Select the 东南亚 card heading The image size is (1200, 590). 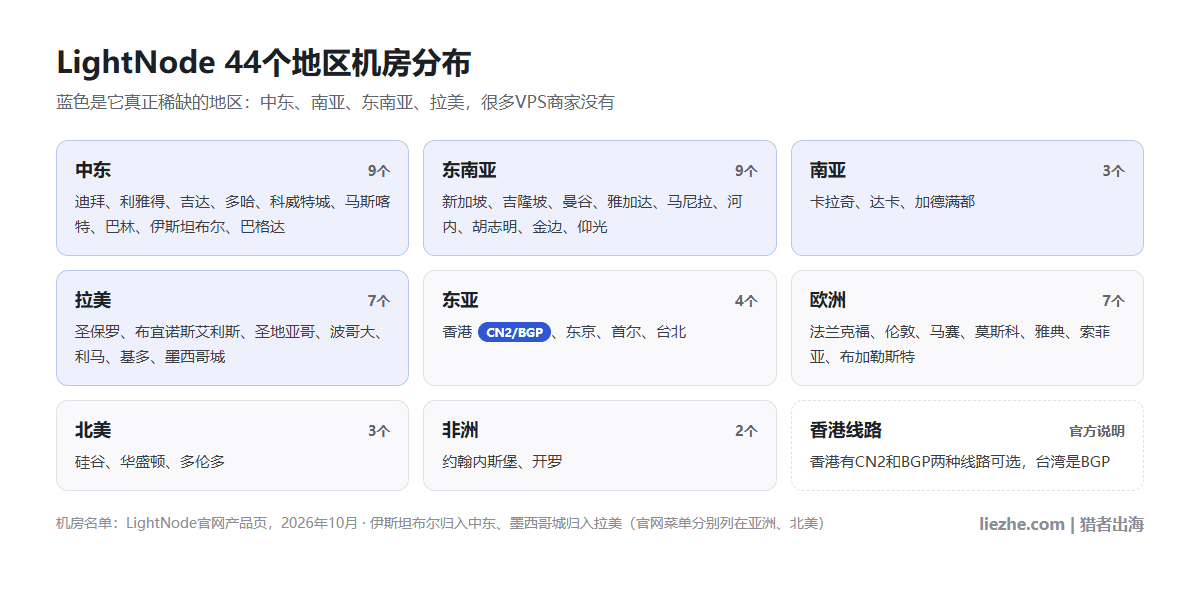click(469, 171)
